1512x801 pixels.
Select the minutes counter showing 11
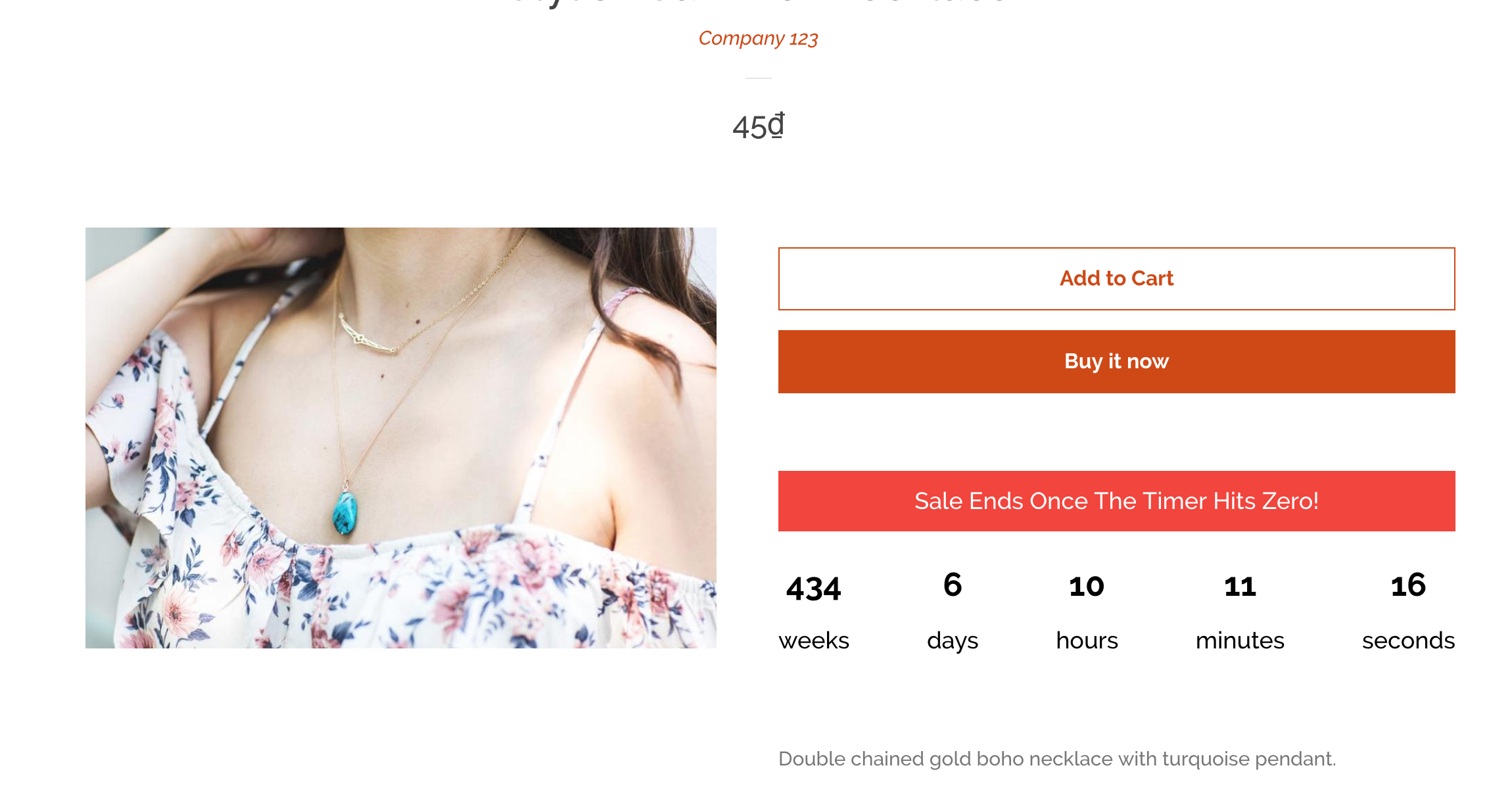[1240, 585]
